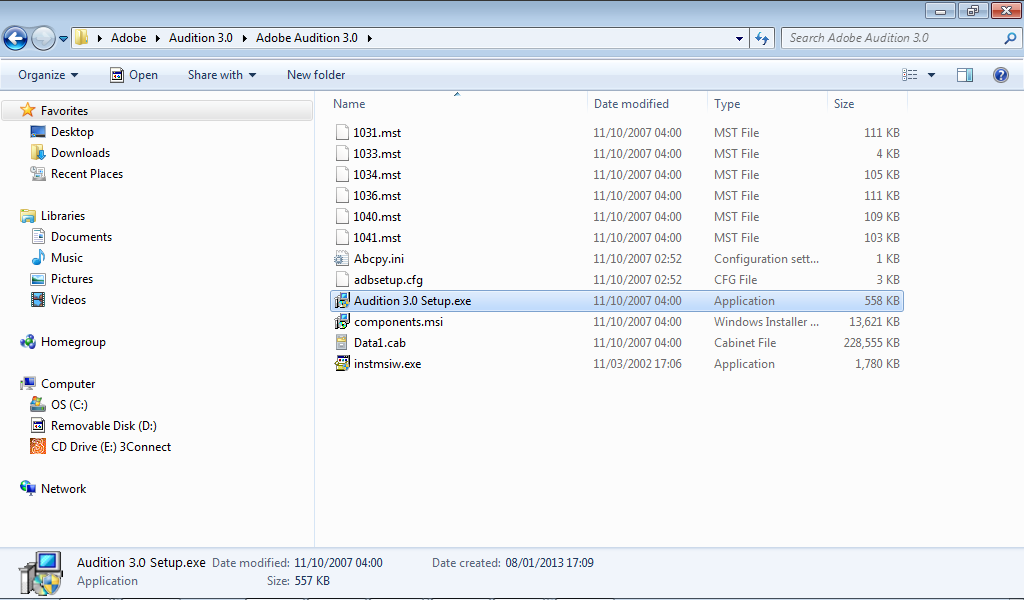Viewport: 1024px width, 600px height.
Task: Click the Date created value 08/01/2013 17:09
Action: (549, 563)
